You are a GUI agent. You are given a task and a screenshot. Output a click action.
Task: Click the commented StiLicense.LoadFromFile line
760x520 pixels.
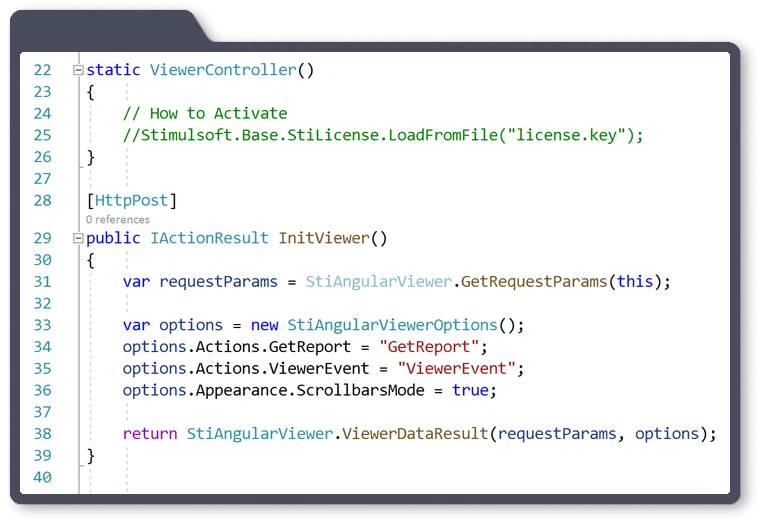click(383, 135)
